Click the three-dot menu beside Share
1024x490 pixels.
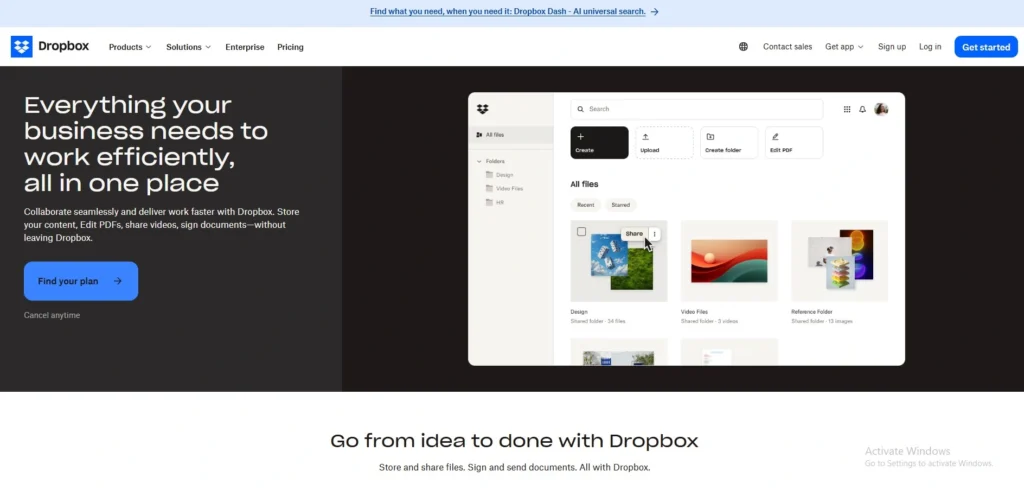click(x=654, y=234)
